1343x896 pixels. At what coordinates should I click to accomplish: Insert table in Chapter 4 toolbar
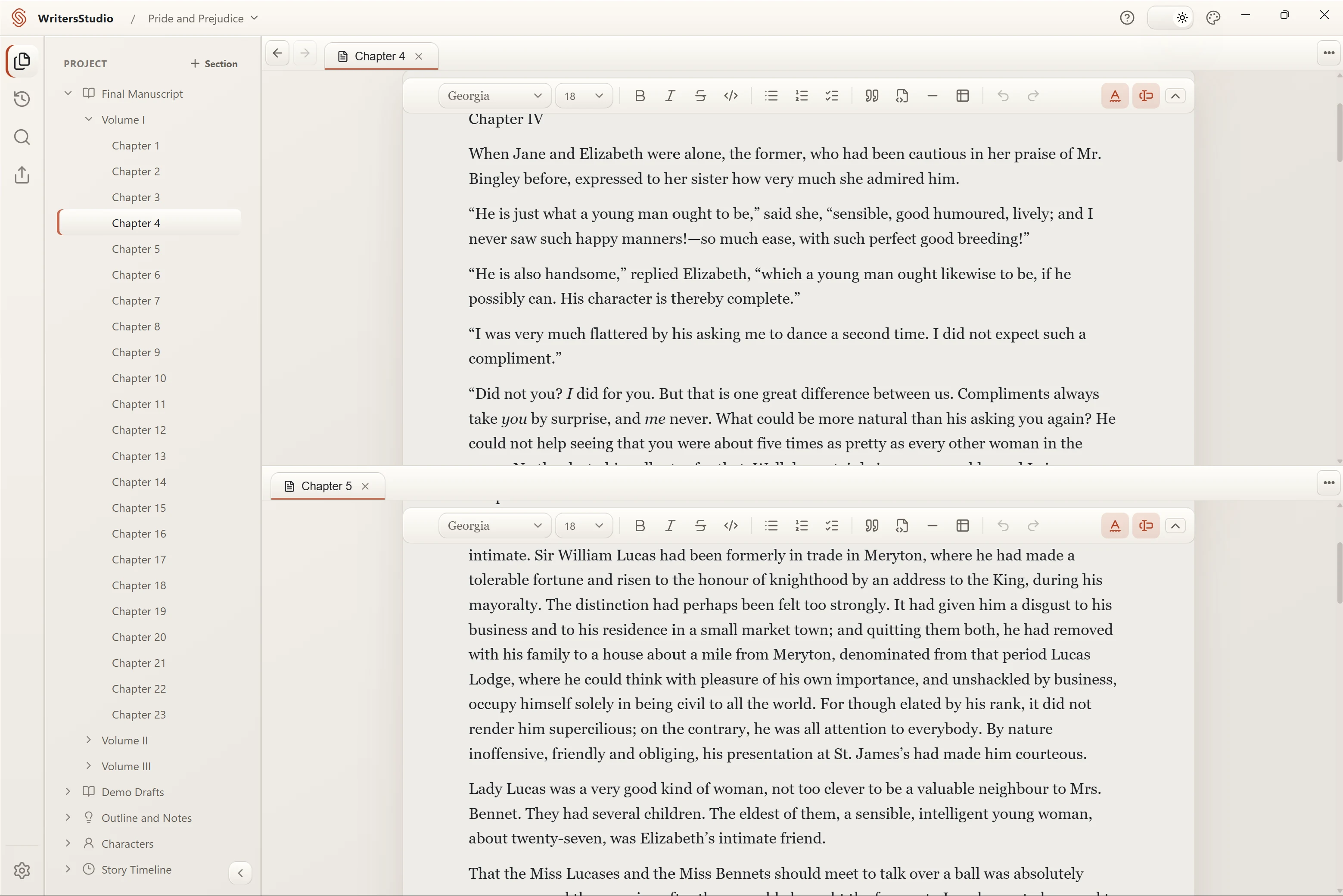point(963,96)
